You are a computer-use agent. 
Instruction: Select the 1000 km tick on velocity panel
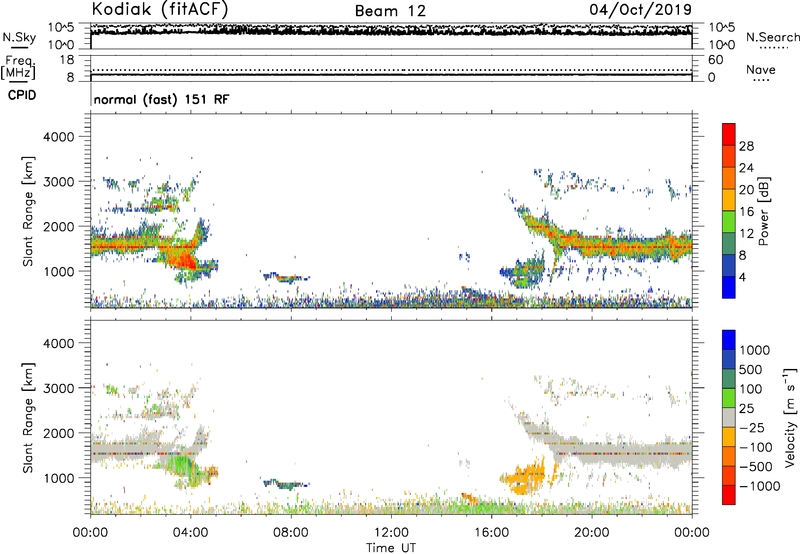[58, 478]
